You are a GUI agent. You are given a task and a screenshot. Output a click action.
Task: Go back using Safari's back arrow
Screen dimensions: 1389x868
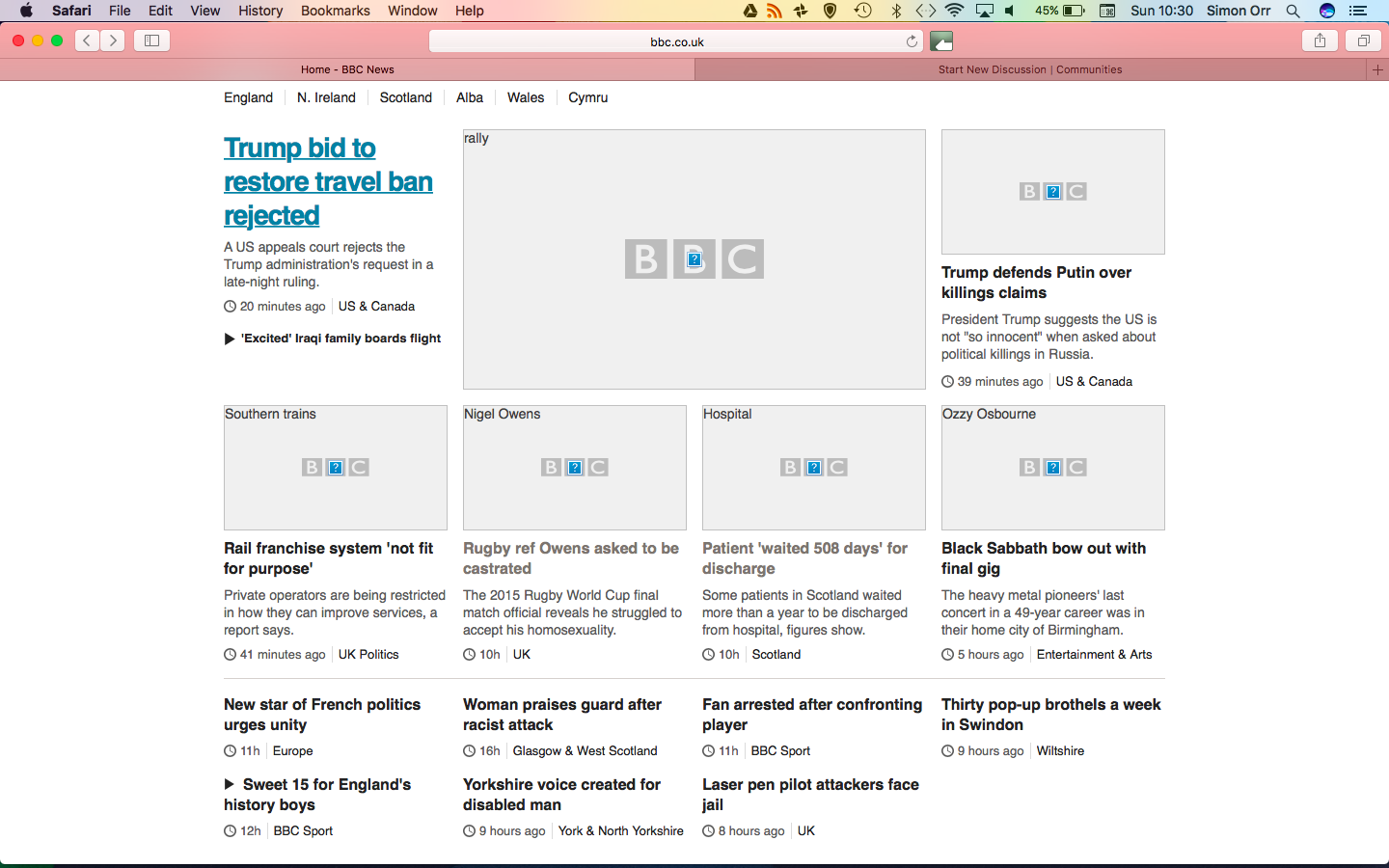tap(88, 41)
